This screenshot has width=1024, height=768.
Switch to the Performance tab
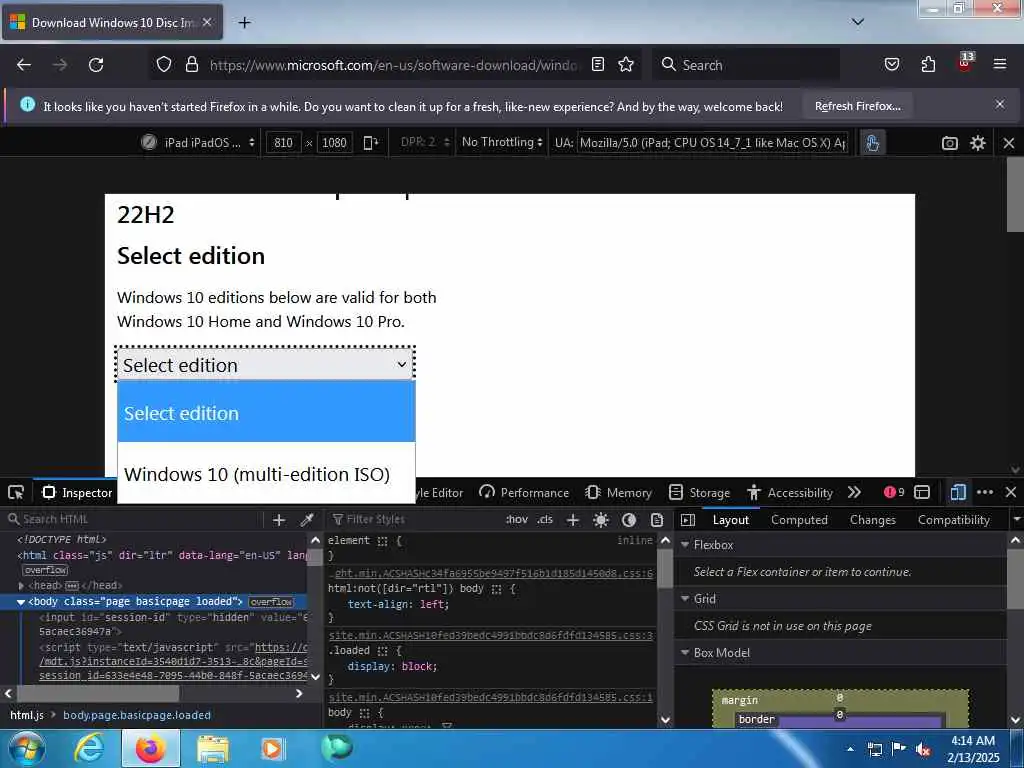pyautogui.click(x=524, y=492)
